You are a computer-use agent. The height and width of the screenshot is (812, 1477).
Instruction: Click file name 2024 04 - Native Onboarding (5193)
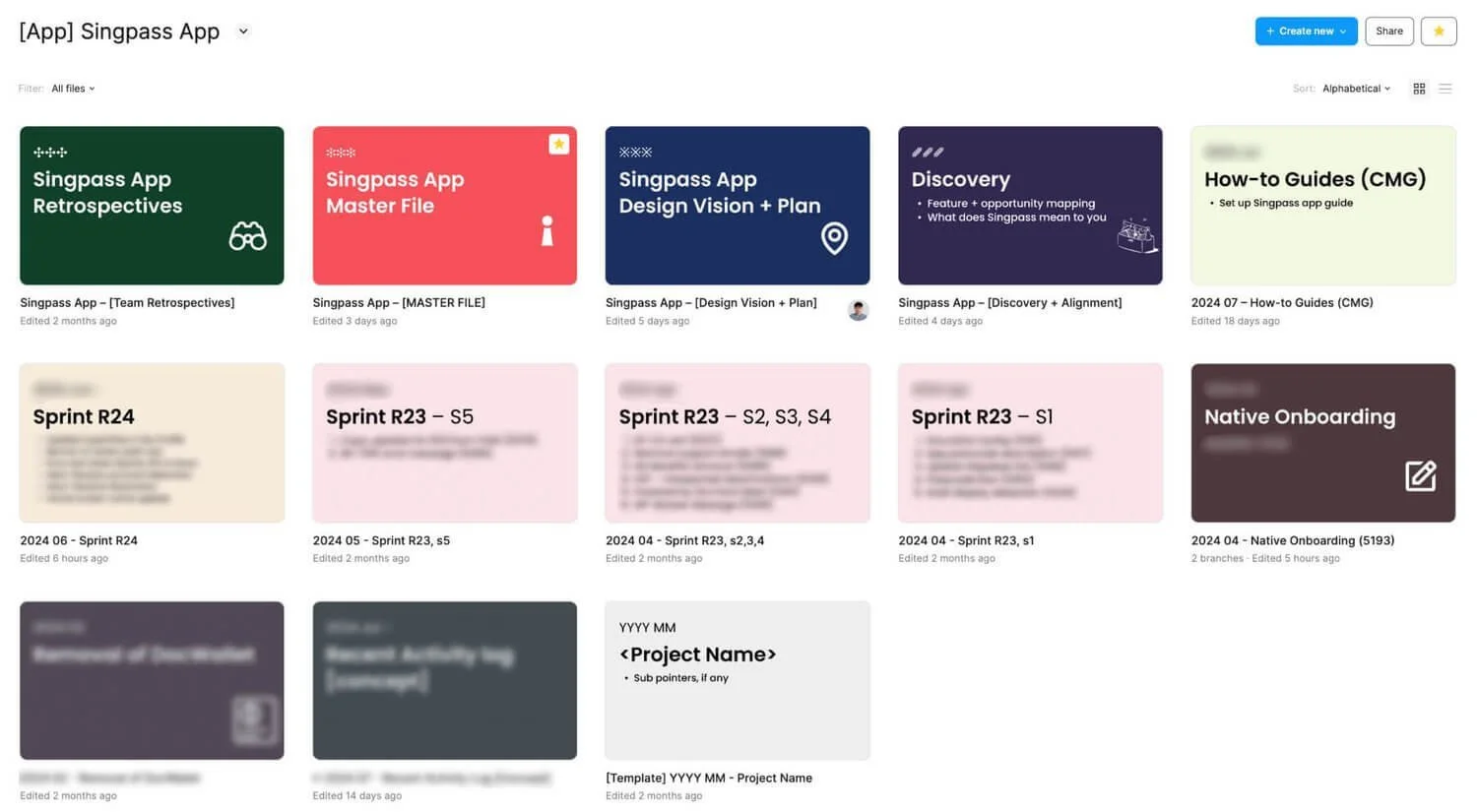[1293, 540]
